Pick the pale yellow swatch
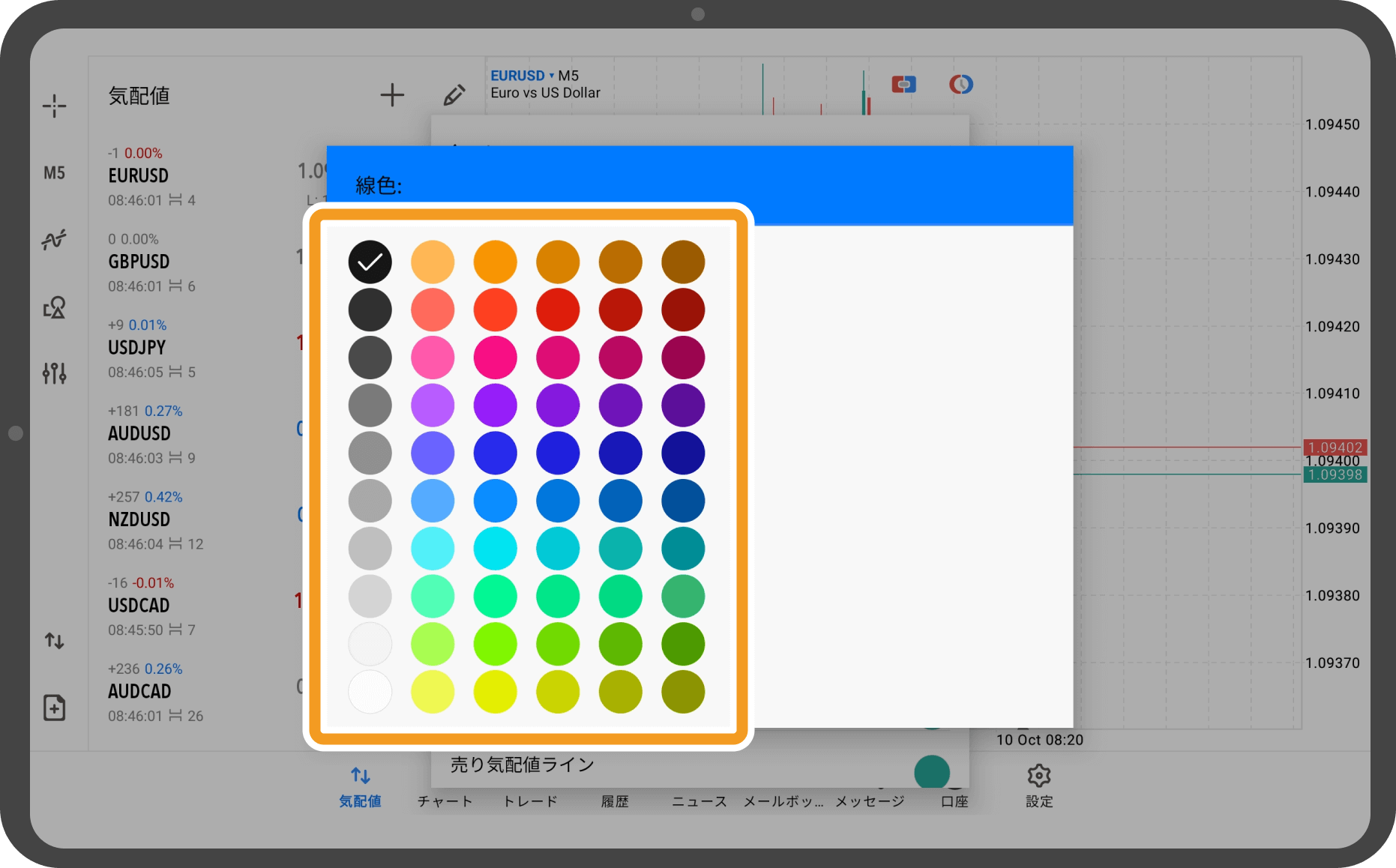 [x=433, y=692]
